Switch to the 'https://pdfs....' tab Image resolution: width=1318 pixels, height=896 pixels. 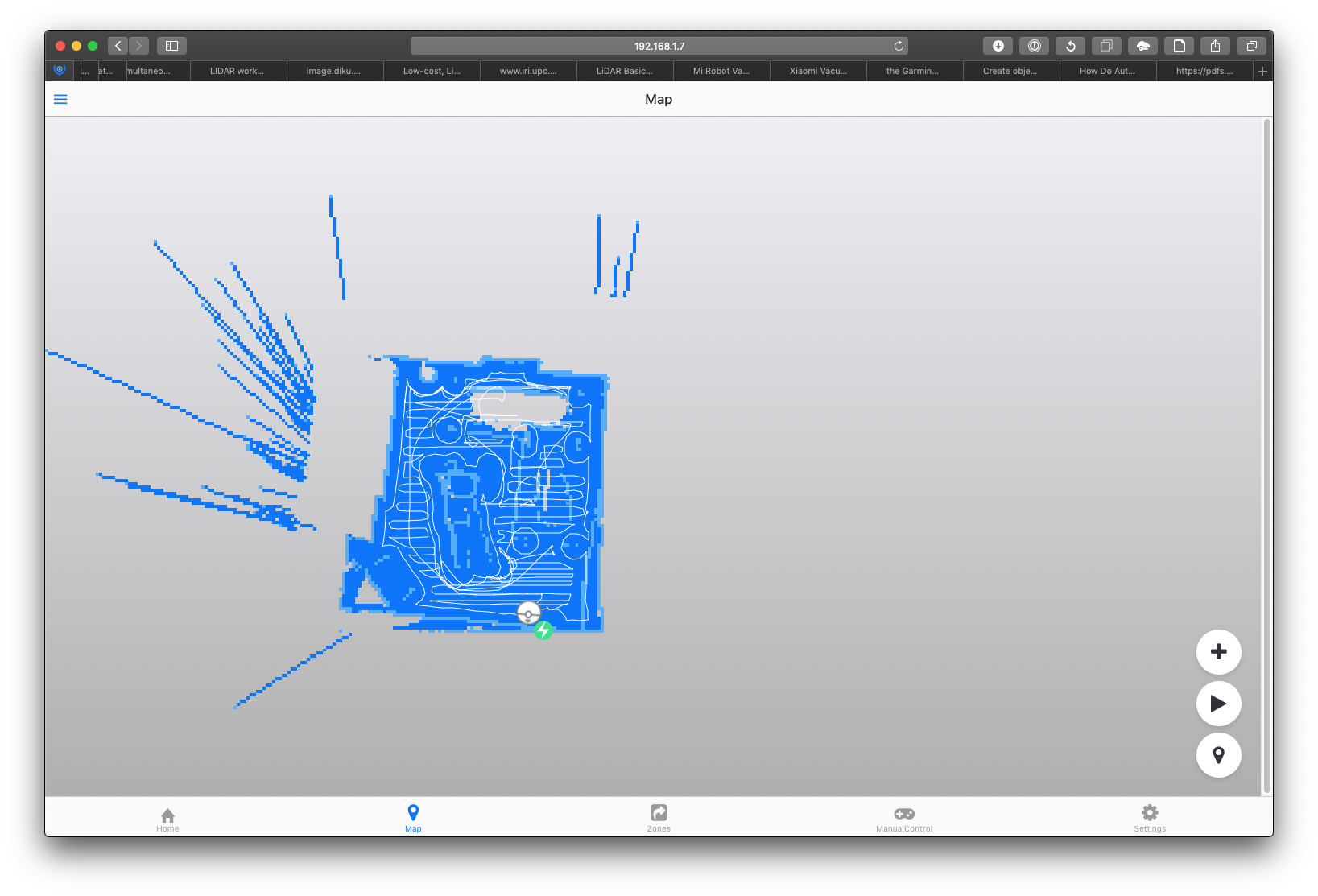[x=1204, y=71]
